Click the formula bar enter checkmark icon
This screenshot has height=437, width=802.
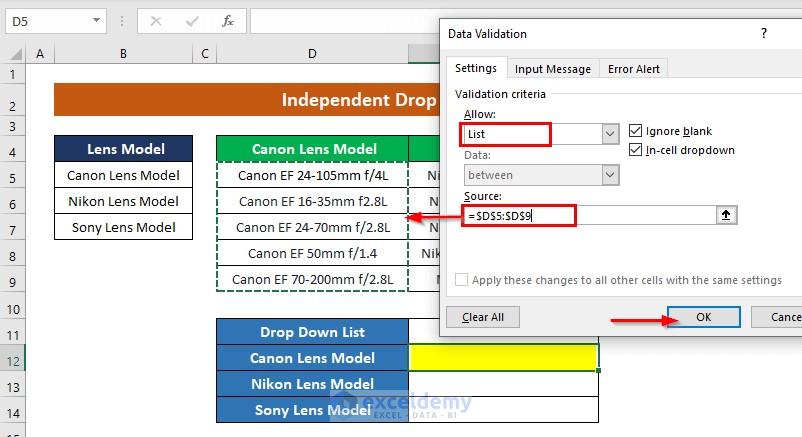click(192, 21)
